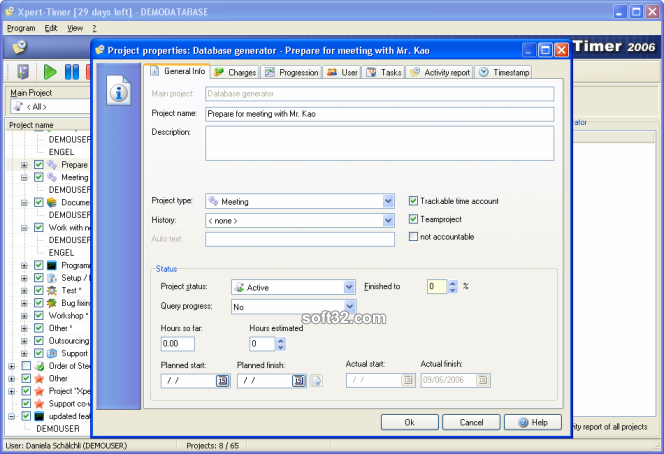The image size is (664, 454).
Task: Open the Tasks tab
Action: pyautogui.click(x=383, y=72)
